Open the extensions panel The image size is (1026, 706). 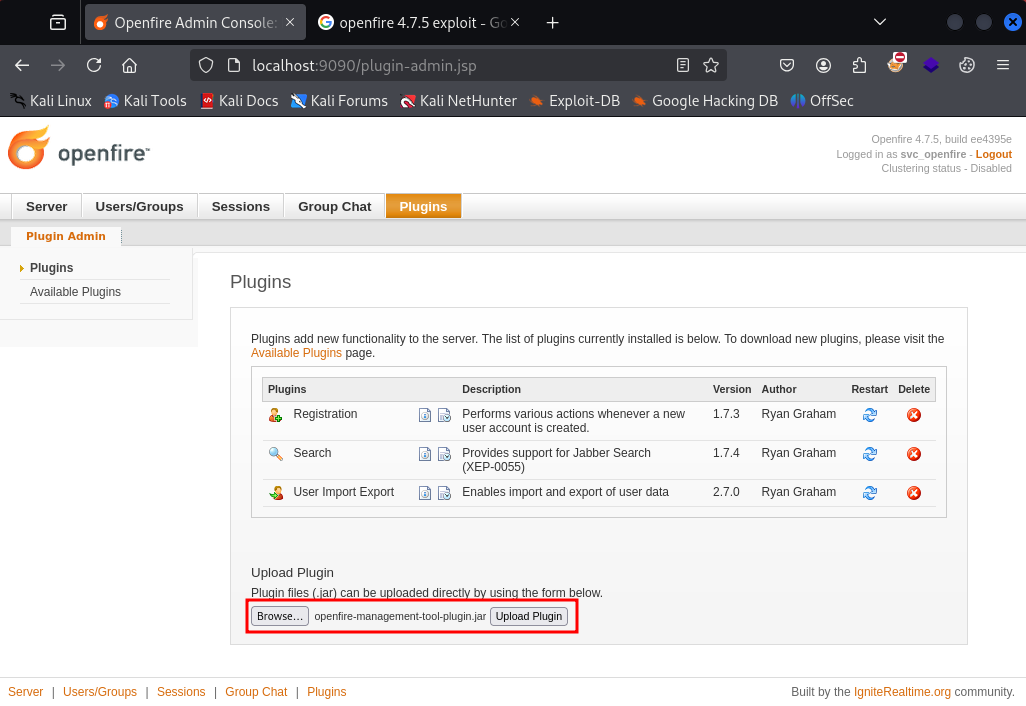pyautogui.click(x=859, y=65)
